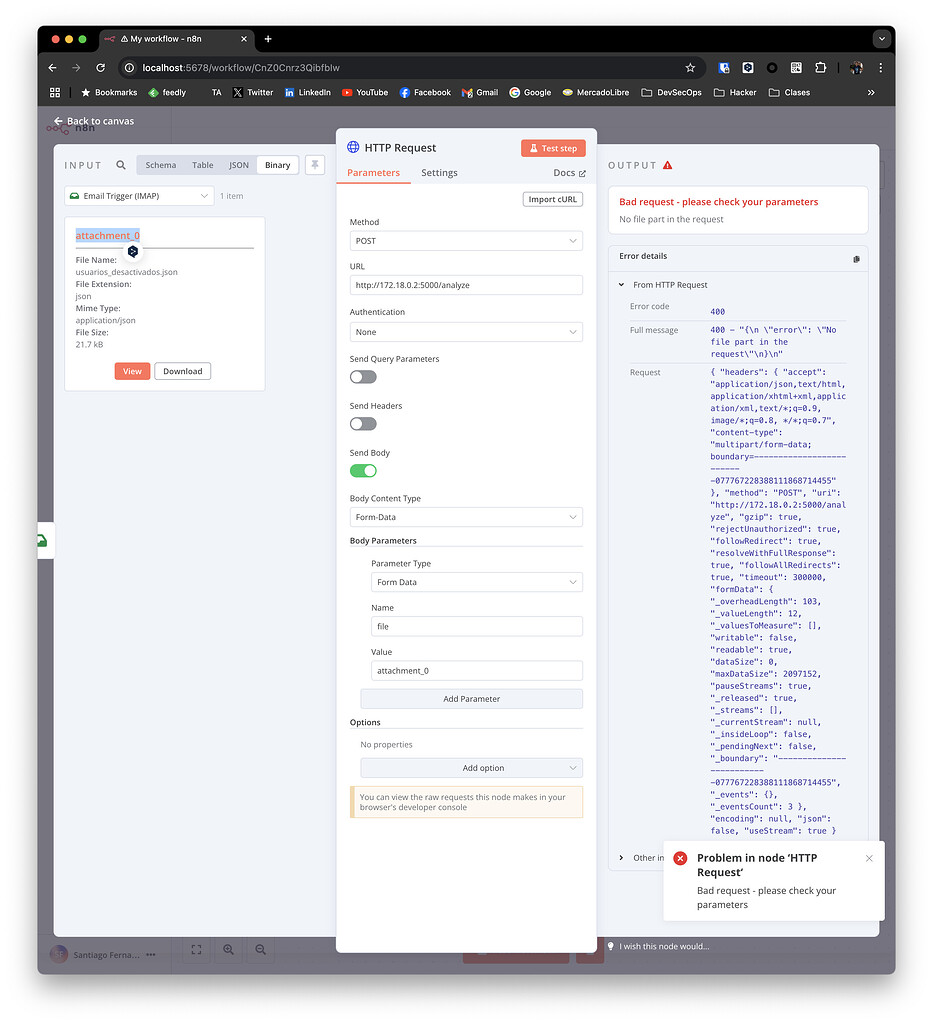Viewport: 933px width, 1024px height.
Task: Click the pin data icon in INPUT panel
Action: click(x=315, y=165)
